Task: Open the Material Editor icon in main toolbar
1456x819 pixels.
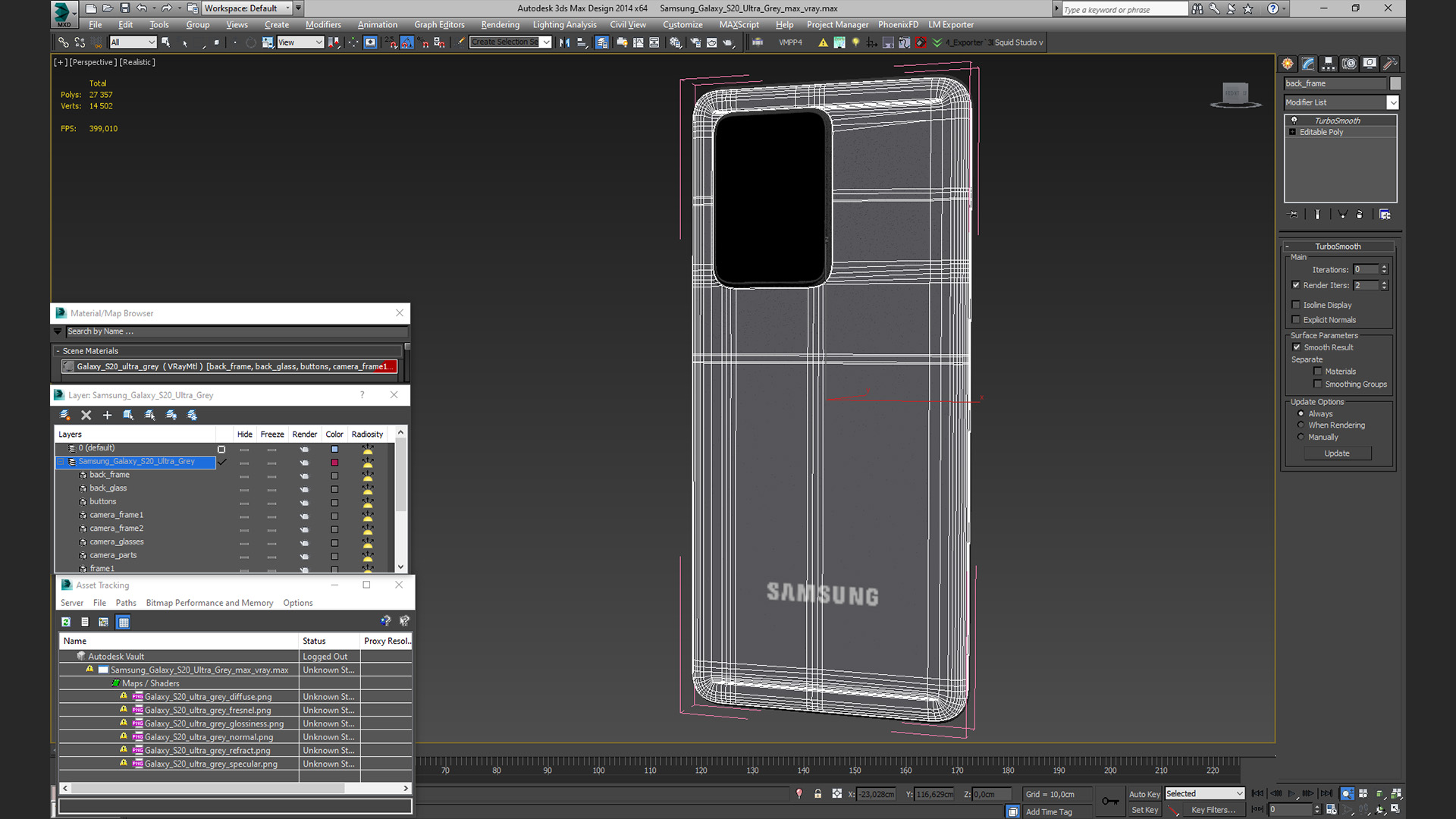Action: 676,42
